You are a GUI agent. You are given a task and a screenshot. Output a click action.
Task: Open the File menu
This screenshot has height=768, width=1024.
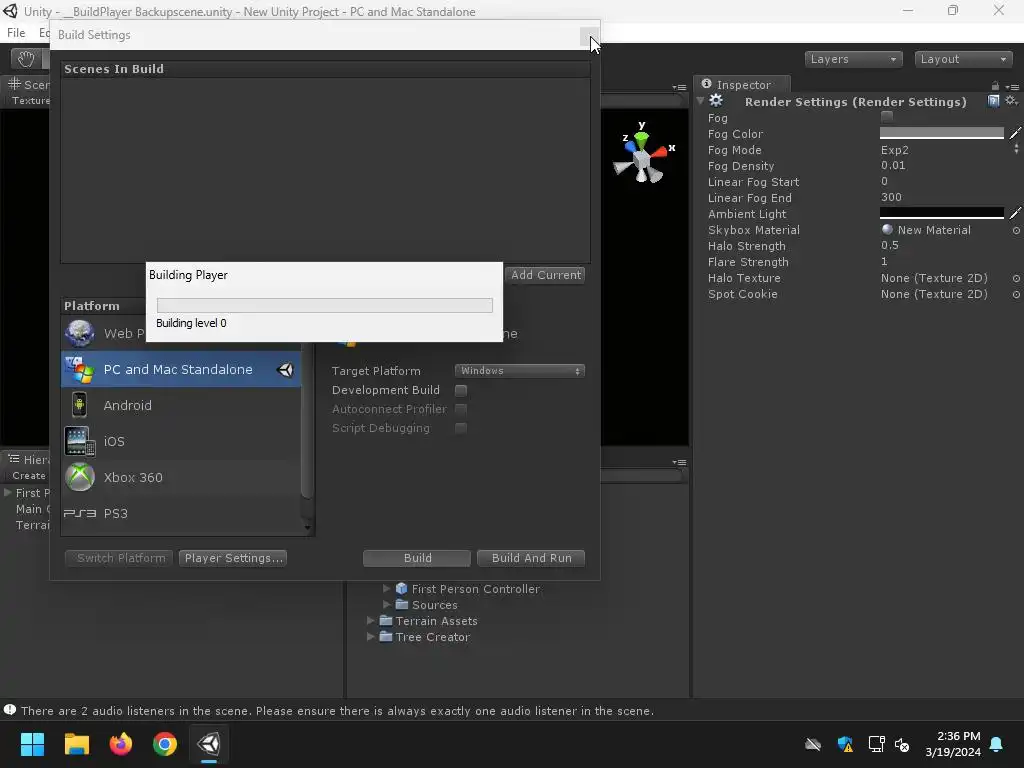tap(16, 33)
